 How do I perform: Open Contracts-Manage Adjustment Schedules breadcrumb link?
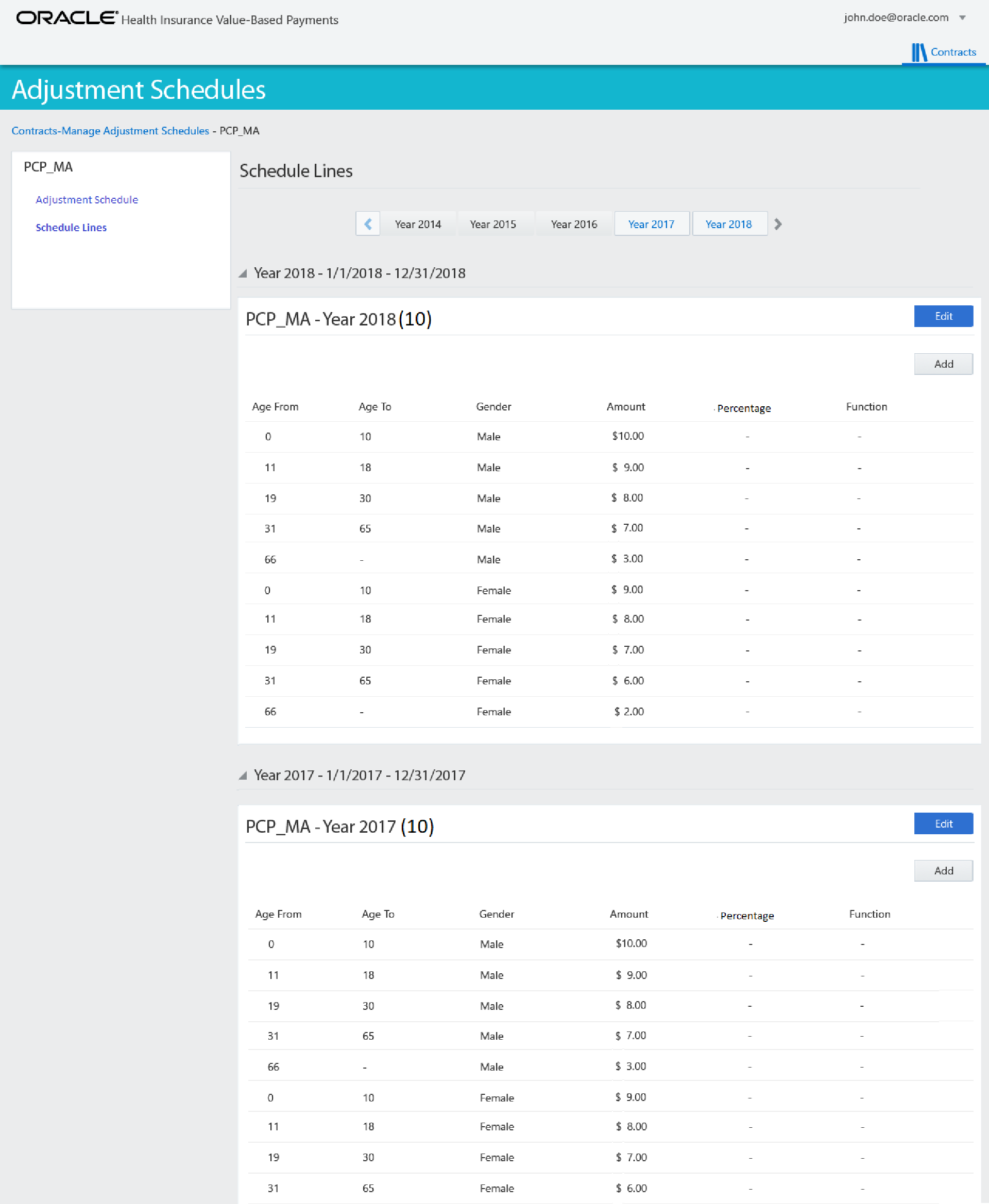(110, 130)
